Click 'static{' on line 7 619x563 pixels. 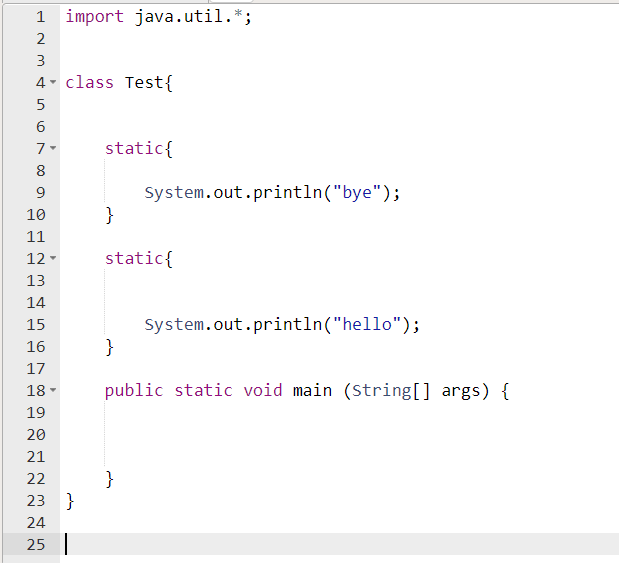[139, 149]
